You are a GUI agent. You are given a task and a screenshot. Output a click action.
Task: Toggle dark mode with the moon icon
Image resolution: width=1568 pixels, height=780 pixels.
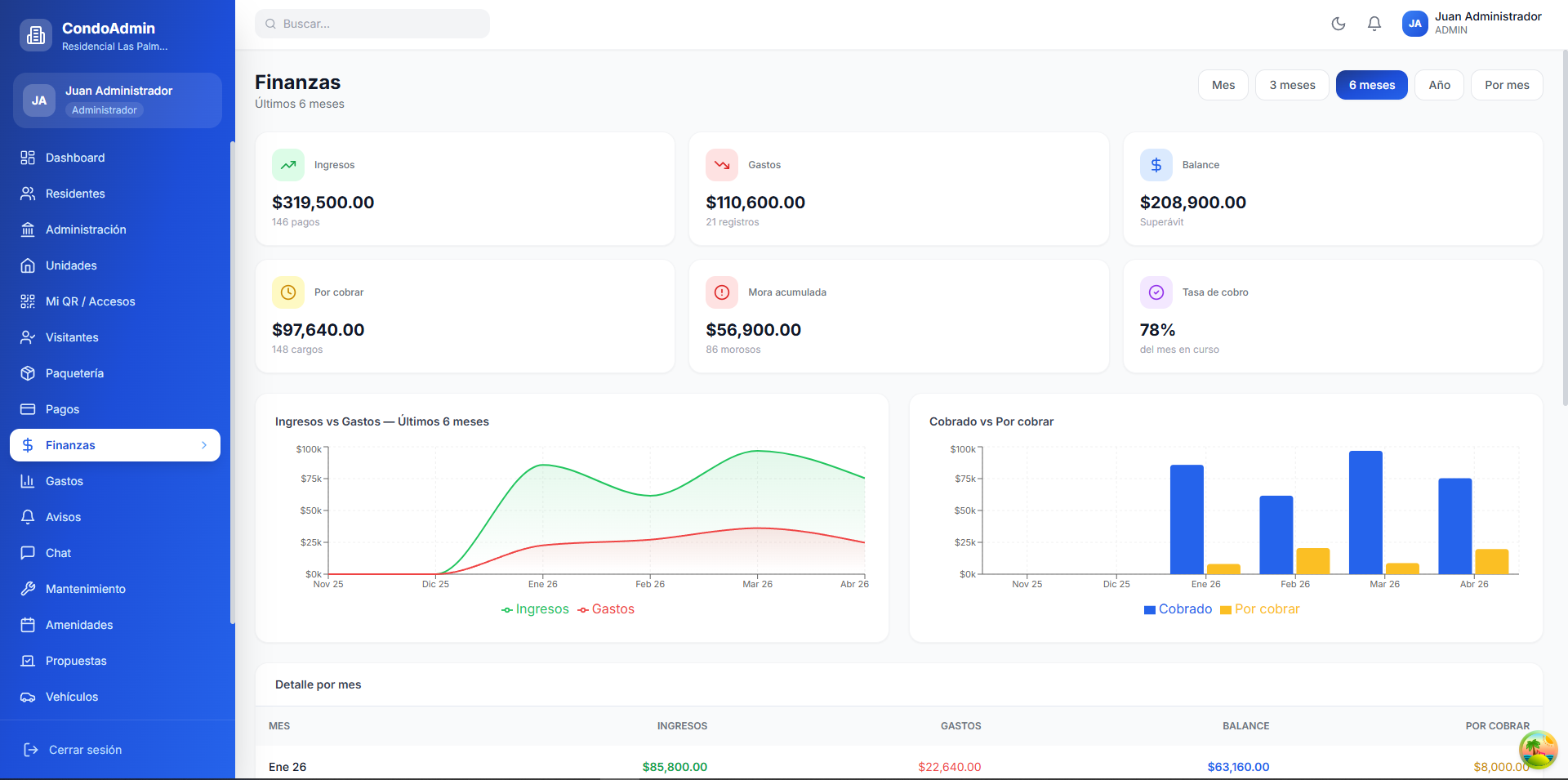1338,24
